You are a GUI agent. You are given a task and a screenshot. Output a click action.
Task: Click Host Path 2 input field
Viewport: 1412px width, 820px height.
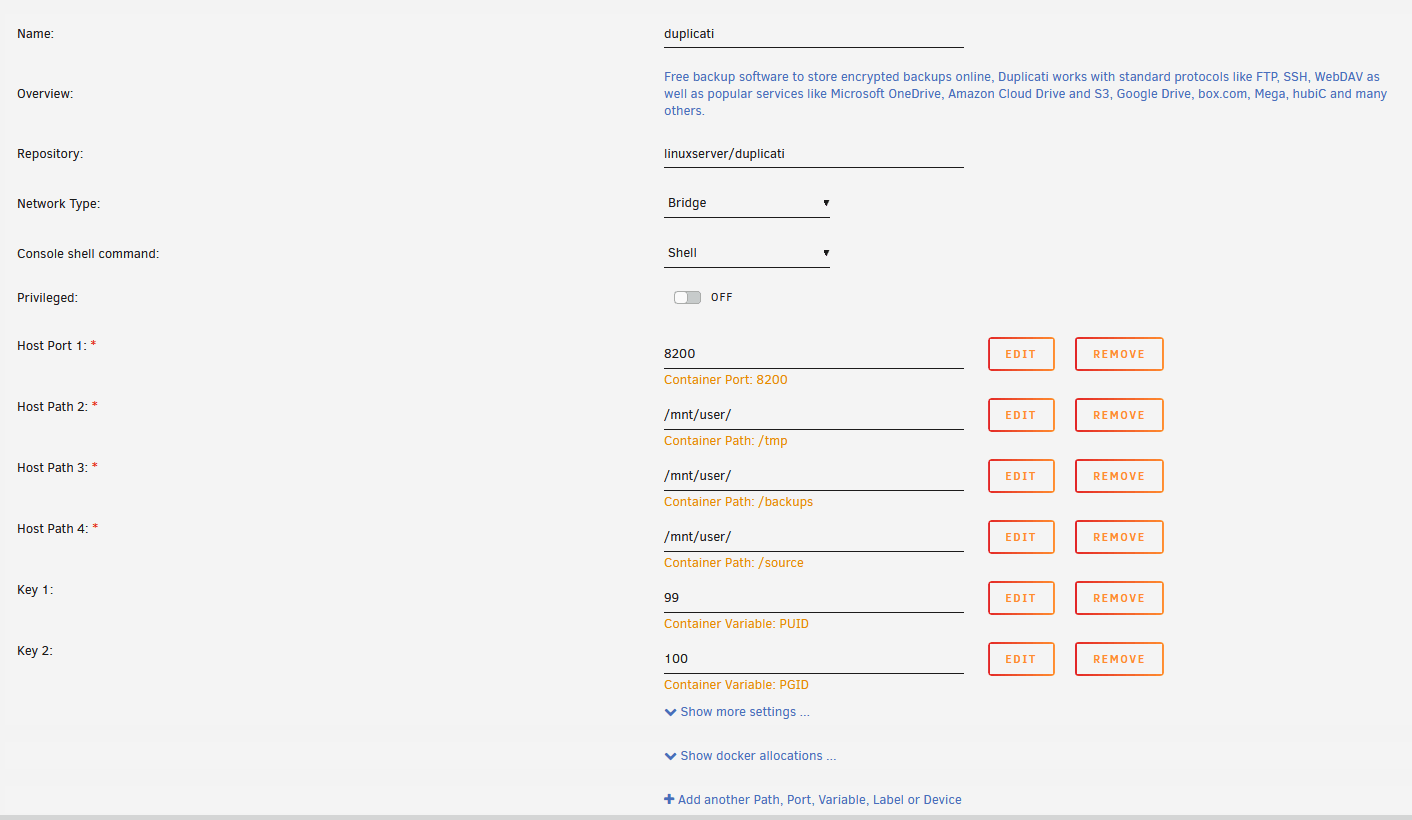click(x=814, y=415)
